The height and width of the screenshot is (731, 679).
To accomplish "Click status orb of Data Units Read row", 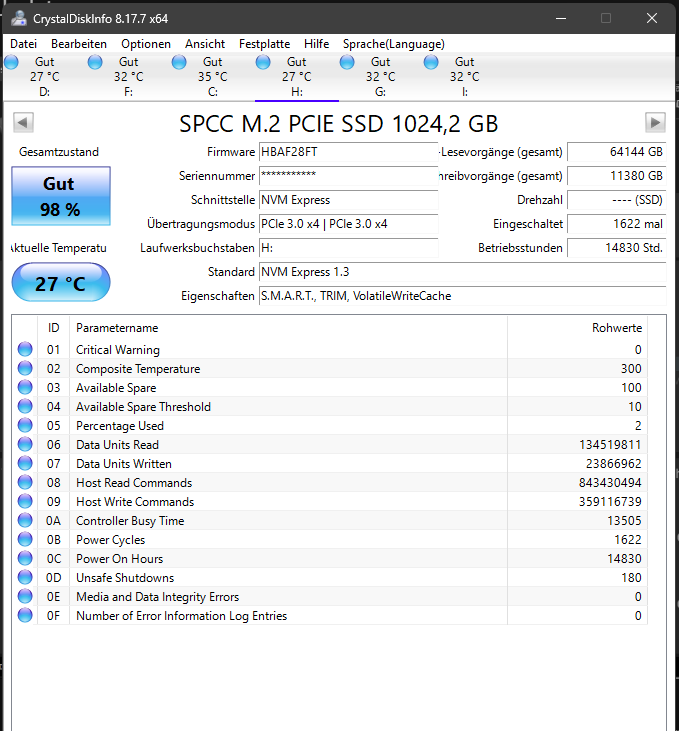I will click(x=25, y=444).
